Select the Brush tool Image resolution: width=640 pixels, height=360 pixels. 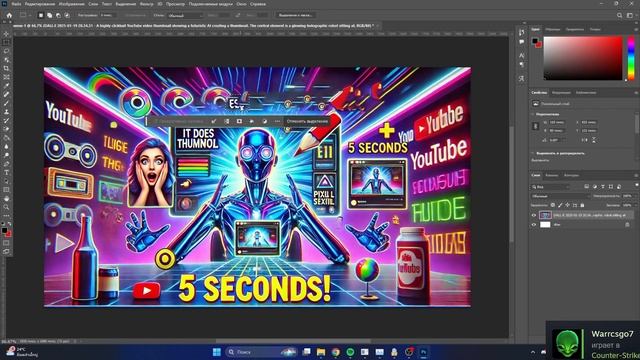pyautogui.click(x=6, y=103)
